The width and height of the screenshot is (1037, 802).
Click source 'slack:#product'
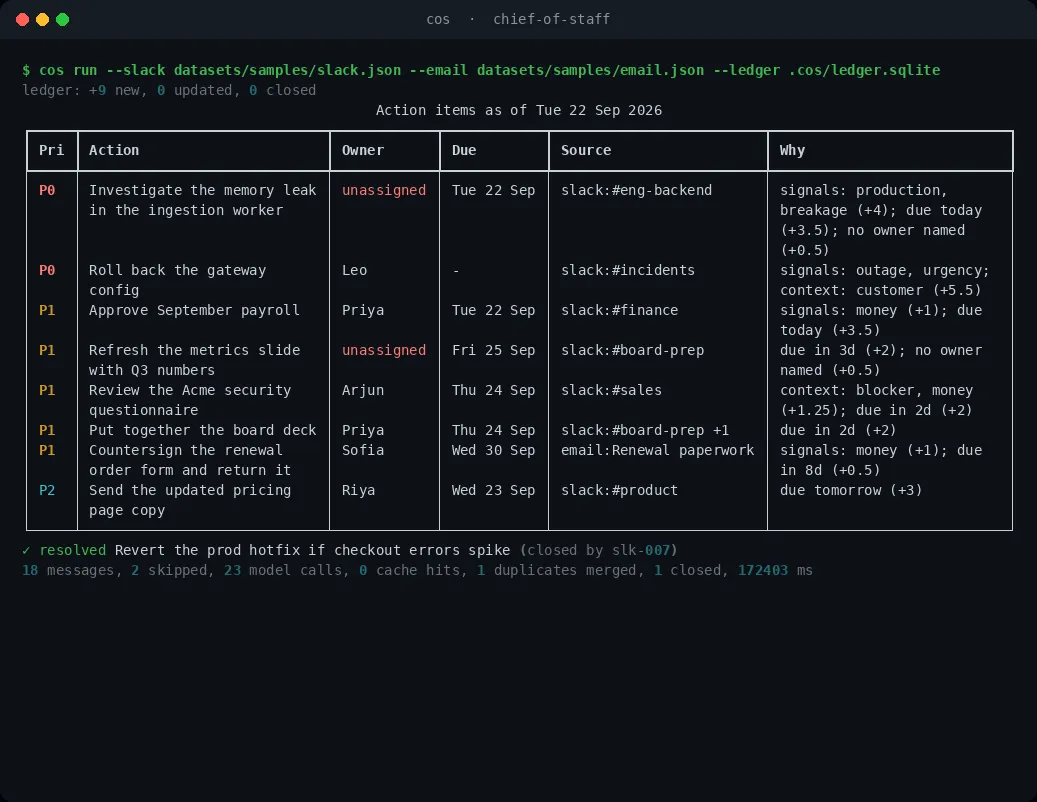[619, 491]
